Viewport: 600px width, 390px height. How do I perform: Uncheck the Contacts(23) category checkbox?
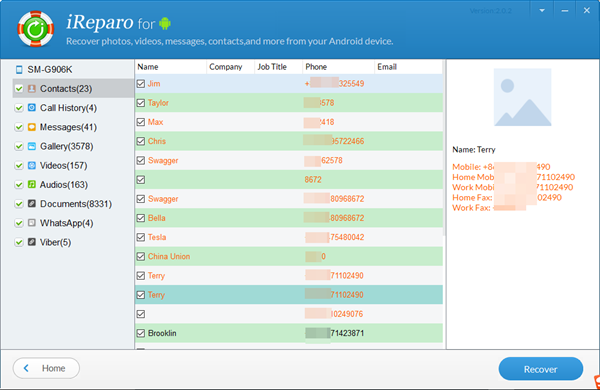[19, 89]
